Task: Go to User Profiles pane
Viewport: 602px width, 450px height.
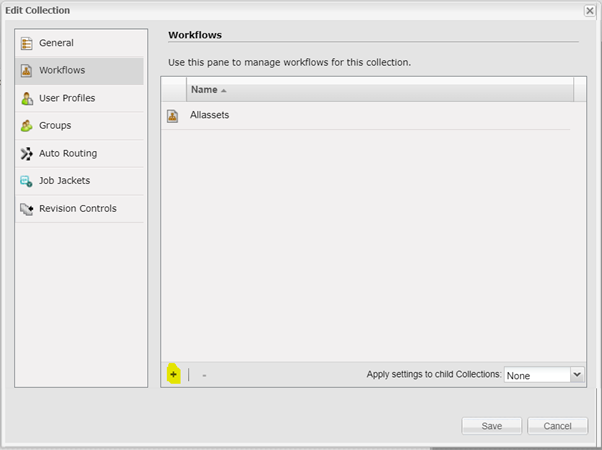Action: (x=67, y=98)
